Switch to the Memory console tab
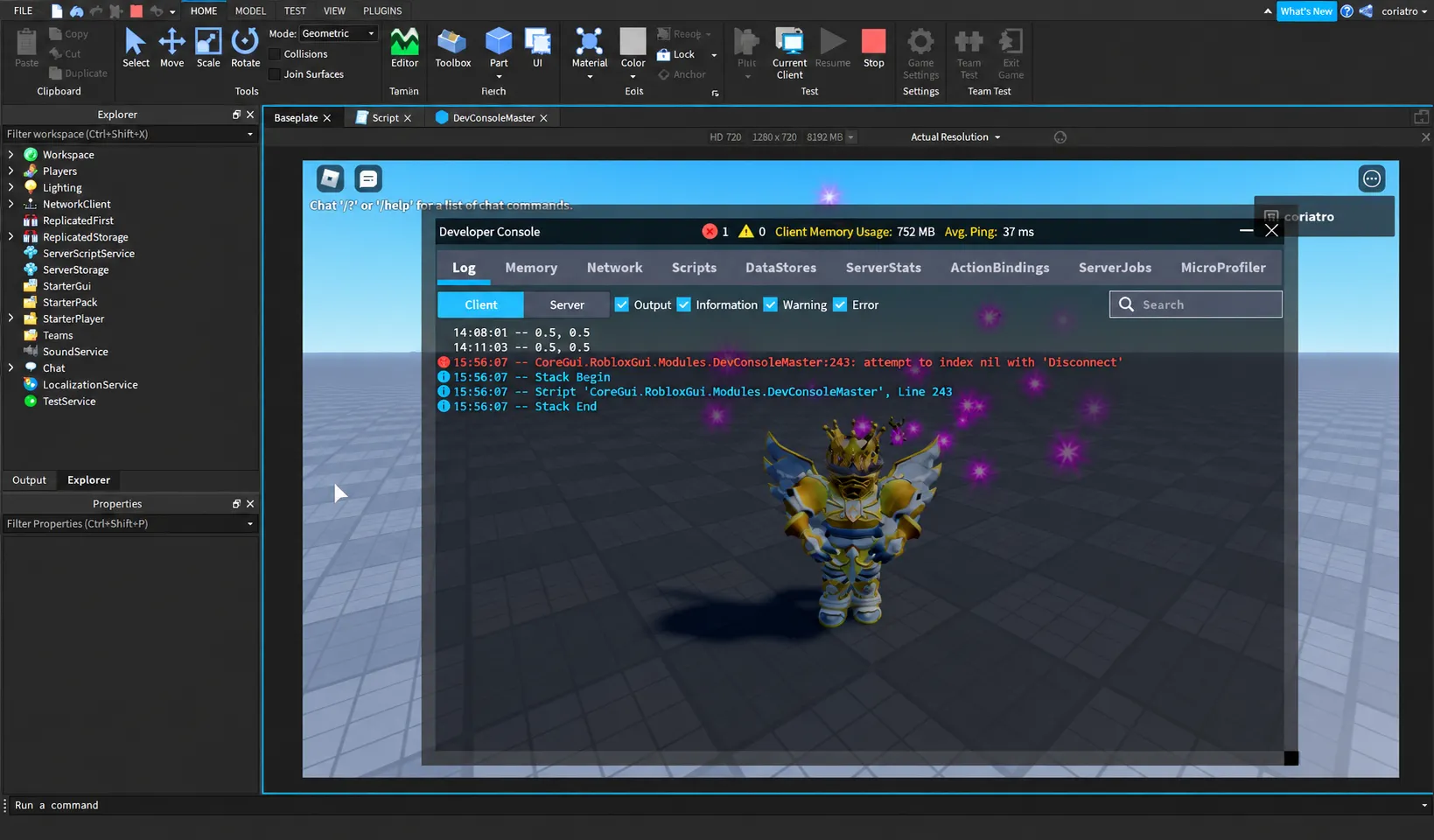This screenshot has height=840, width=1434. (x=531, y=268)
